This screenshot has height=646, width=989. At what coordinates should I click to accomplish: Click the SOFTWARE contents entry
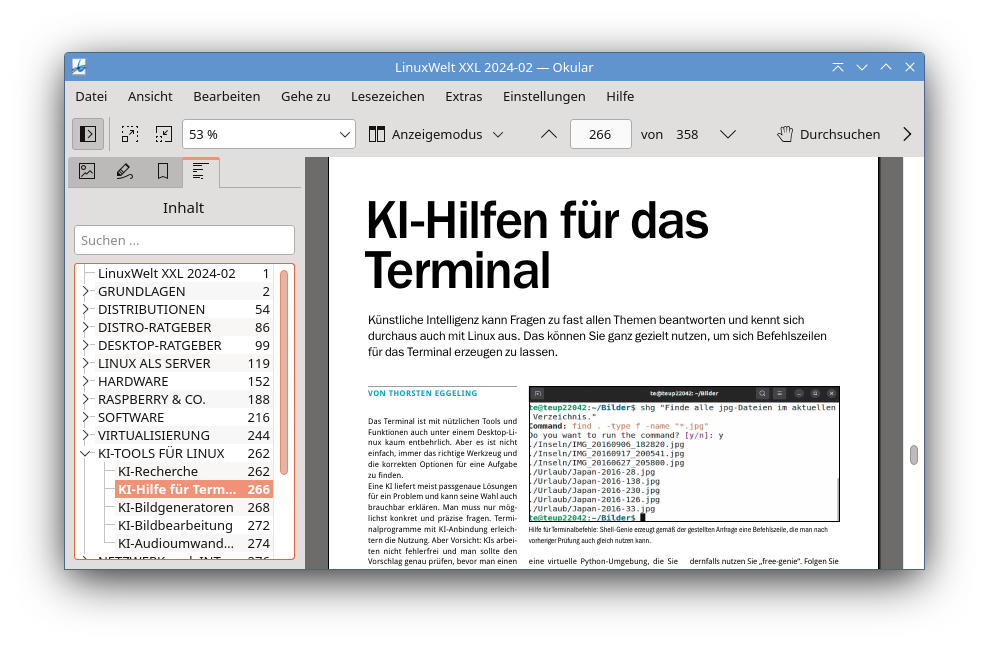point(184,418)
